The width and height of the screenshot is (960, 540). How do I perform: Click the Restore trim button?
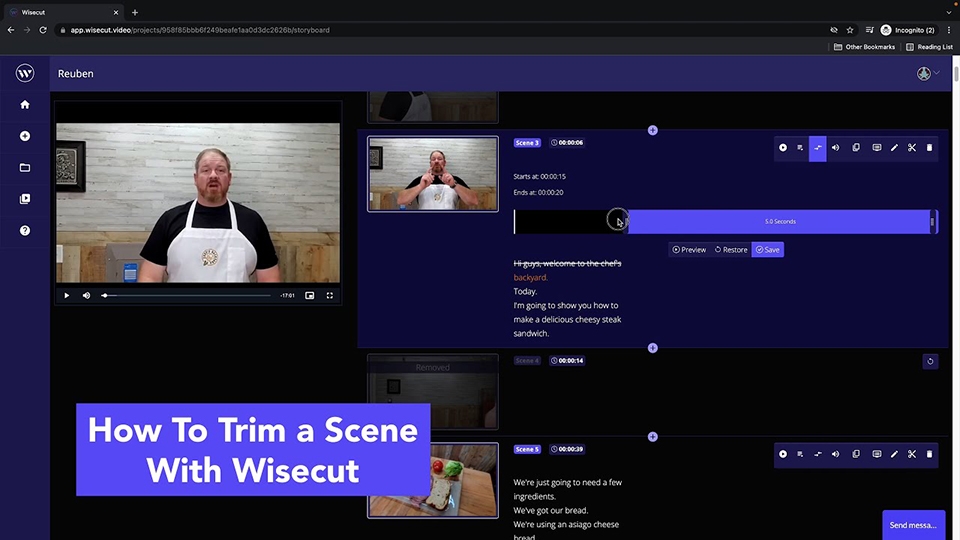click(x=731, y=250)
